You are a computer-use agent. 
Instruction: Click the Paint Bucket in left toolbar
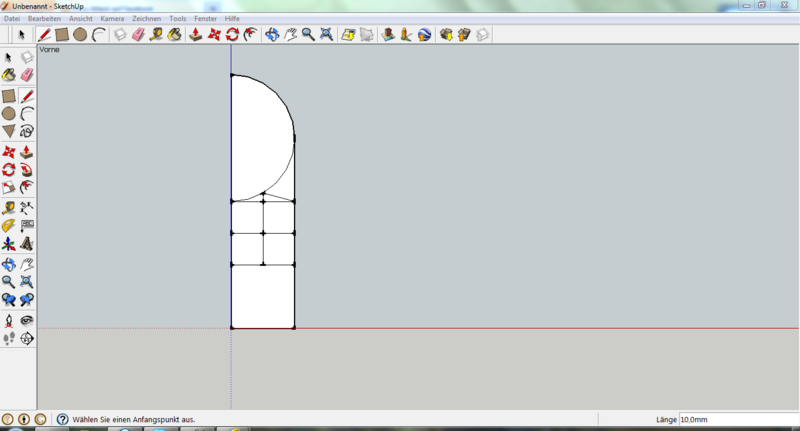9,74
